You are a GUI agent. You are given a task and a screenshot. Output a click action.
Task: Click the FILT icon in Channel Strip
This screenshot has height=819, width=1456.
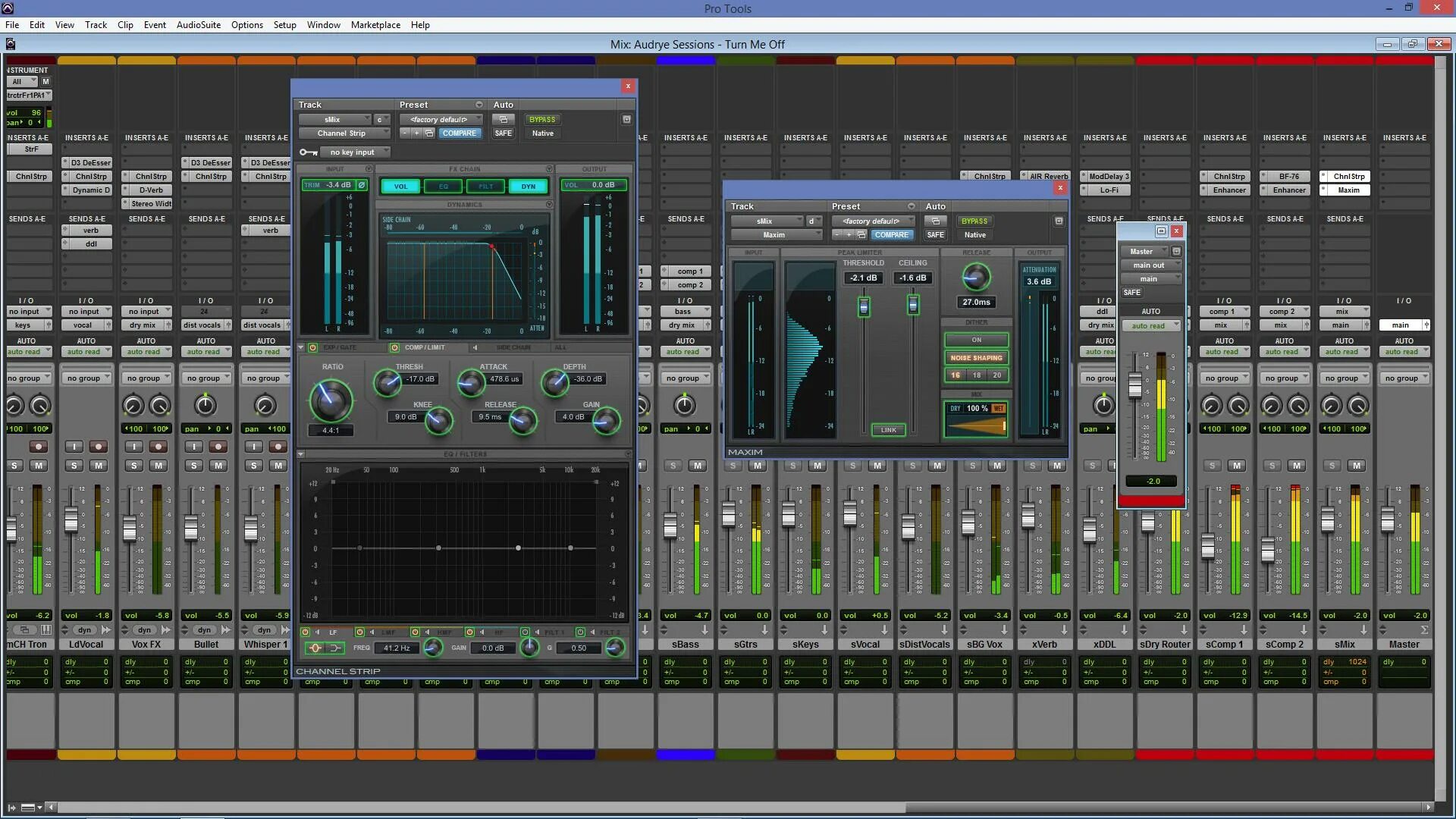(x=485, y=185)
